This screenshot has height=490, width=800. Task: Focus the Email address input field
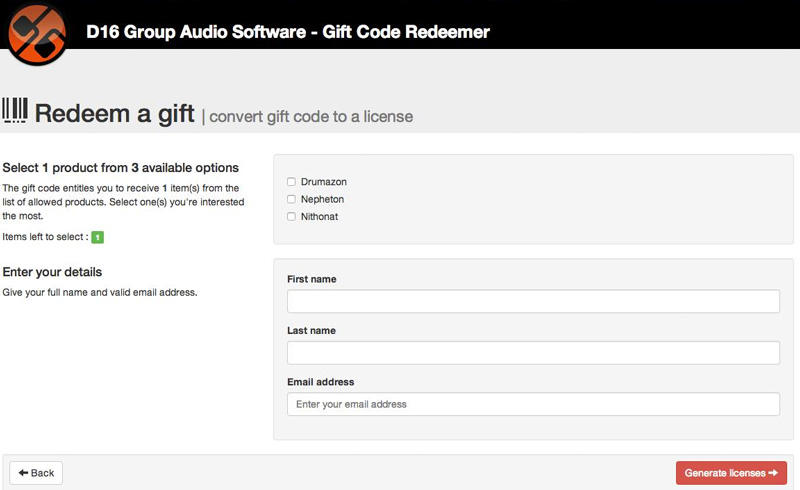[x=533, y=404]
